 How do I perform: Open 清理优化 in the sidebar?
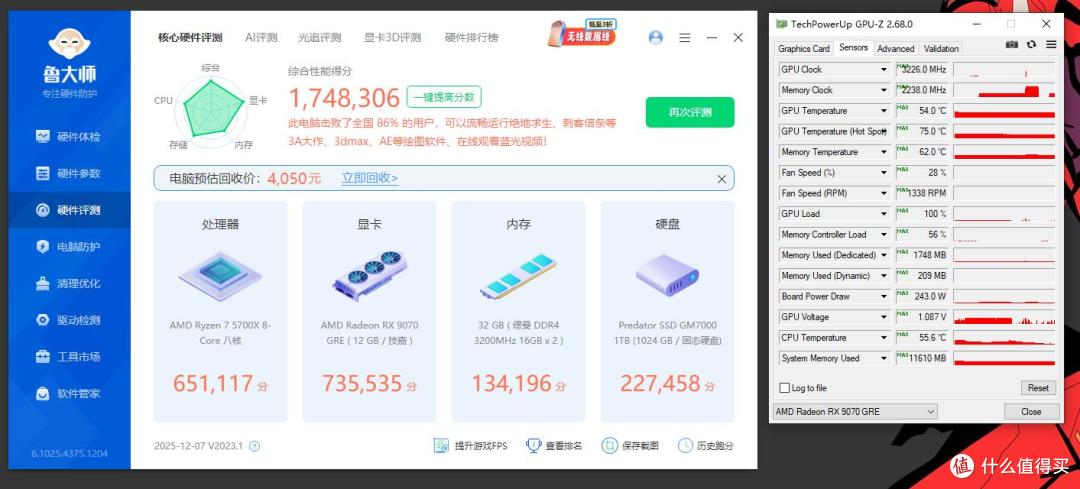coord(68,283)
